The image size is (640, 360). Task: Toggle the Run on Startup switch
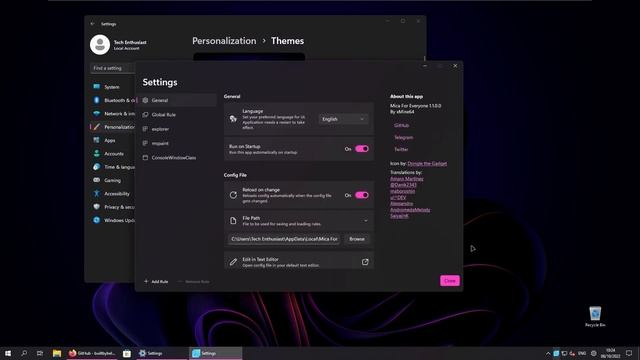[x=362, y=149]
